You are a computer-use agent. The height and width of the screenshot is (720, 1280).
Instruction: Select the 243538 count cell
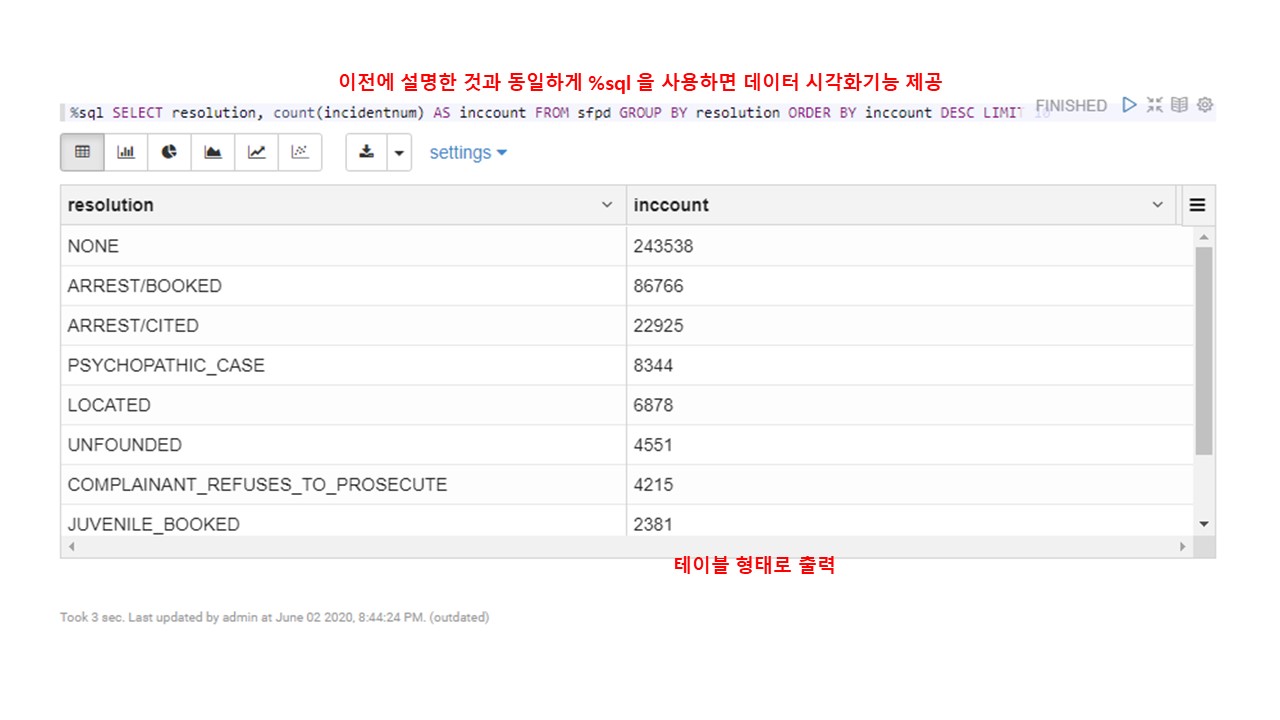click(911, 246)
